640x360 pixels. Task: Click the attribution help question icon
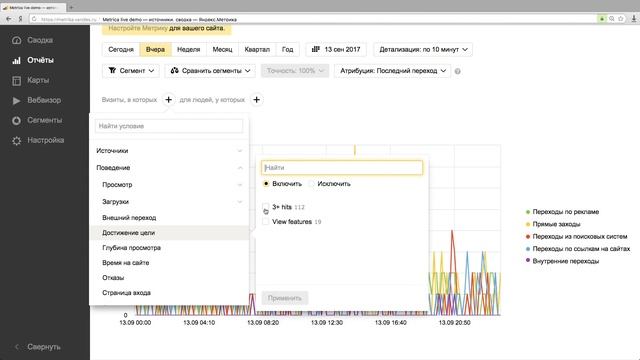(458, 71)
